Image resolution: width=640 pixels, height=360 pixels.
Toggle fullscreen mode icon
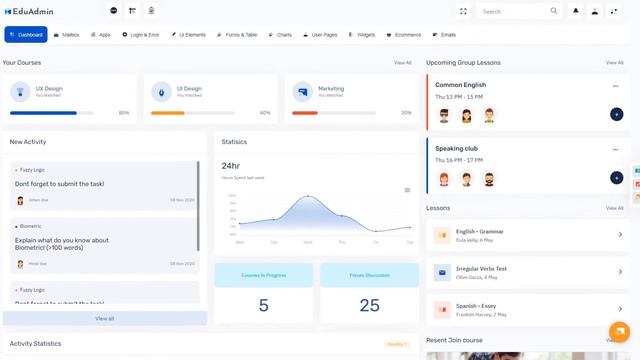[x=463, y=11]
